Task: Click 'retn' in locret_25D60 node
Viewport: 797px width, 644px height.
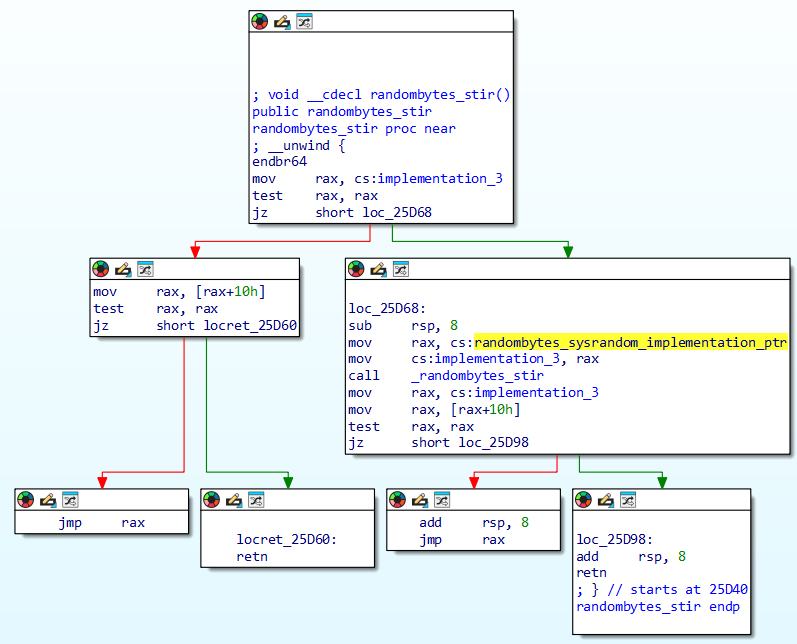Action: pos(252,557)
